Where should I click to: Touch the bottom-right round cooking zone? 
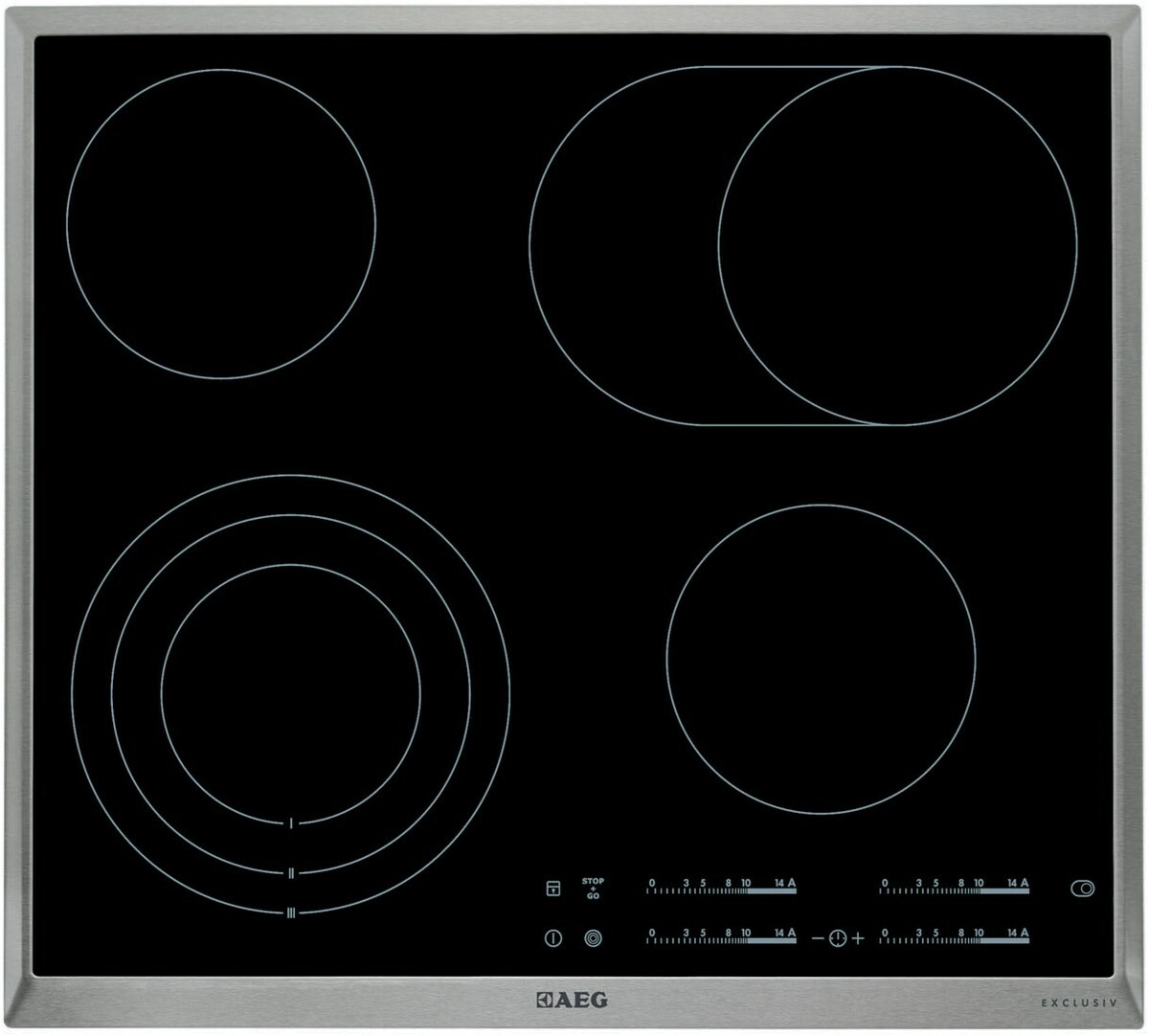pos(821,659)
